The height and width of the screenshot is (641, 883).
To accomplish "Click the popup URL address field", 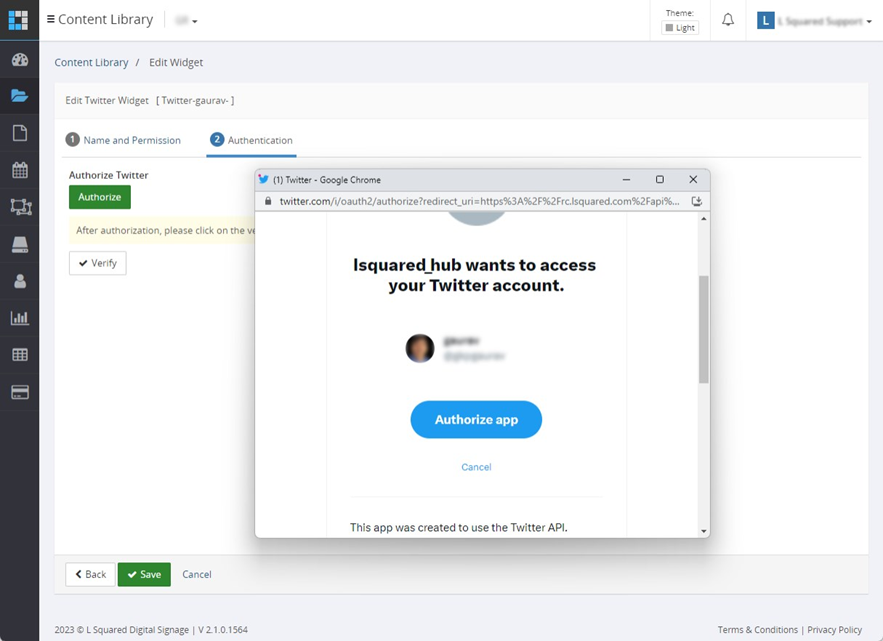I will coord(479,201).
